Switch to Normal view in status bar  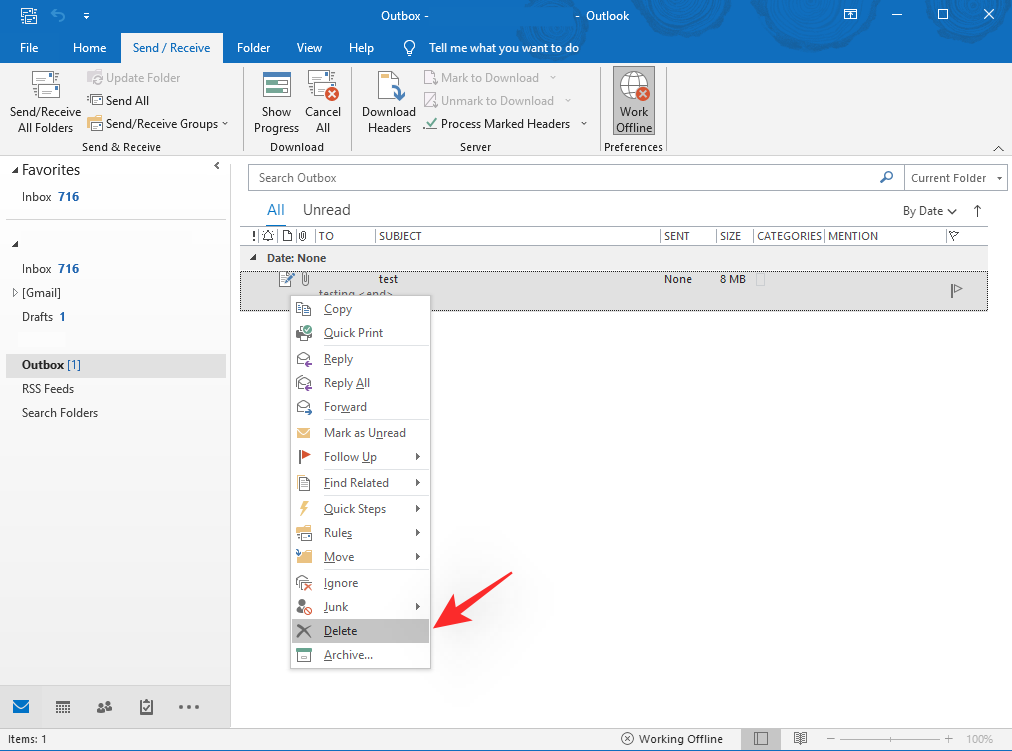click(761, 739)
